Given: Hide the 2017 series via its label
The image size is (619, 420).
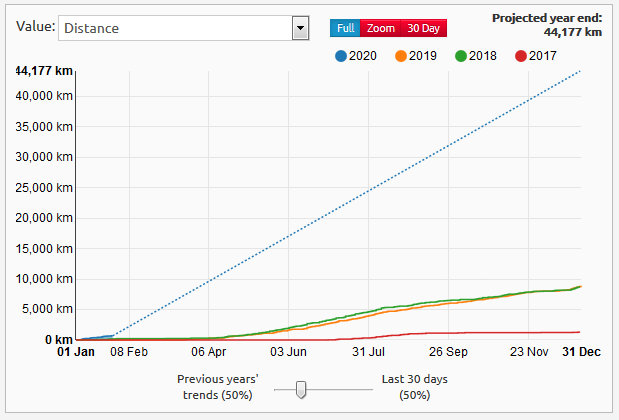Looking at the screenshot, I should pos(544,56).
